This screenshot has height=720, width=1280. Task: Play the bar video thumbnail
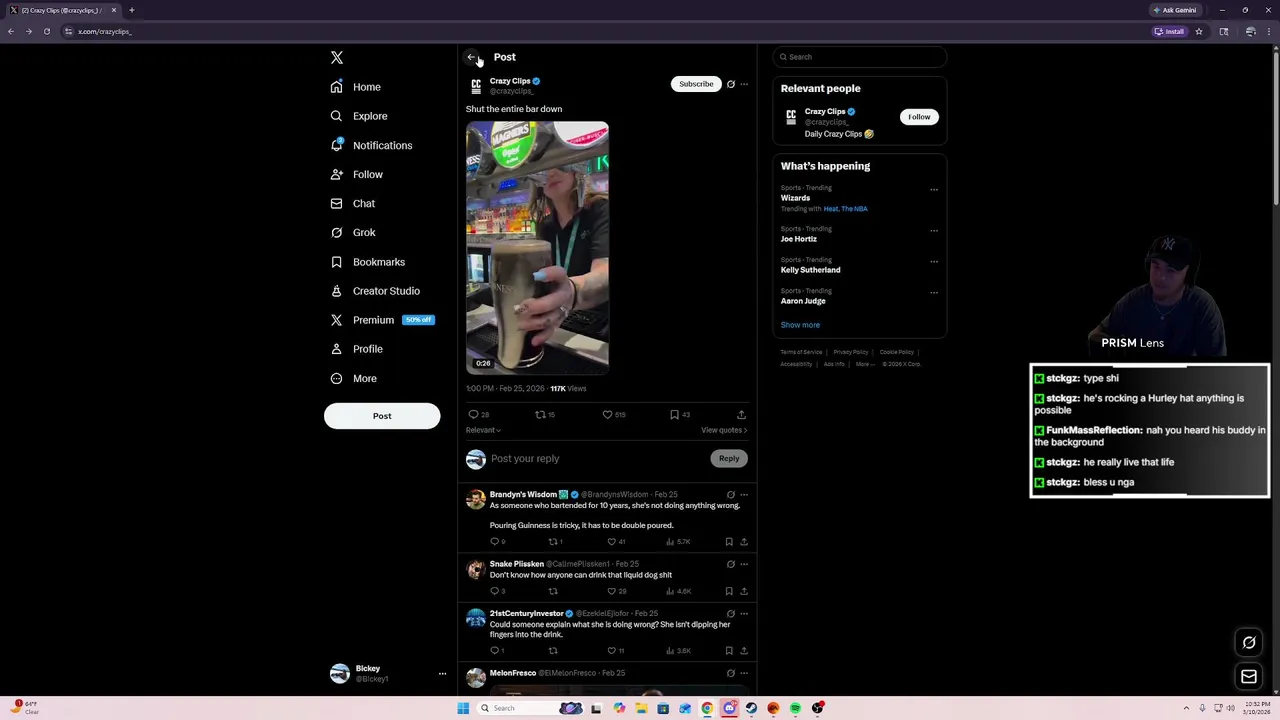(x=537, y=247)
